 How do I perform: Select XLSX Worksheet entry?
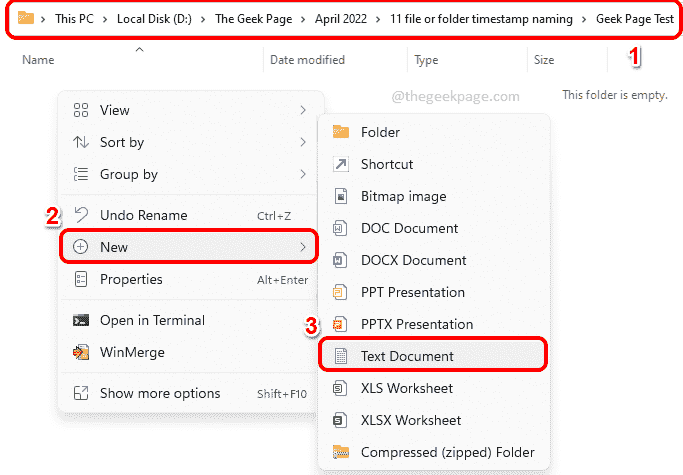pyautogui.click(x=411, y=420)
